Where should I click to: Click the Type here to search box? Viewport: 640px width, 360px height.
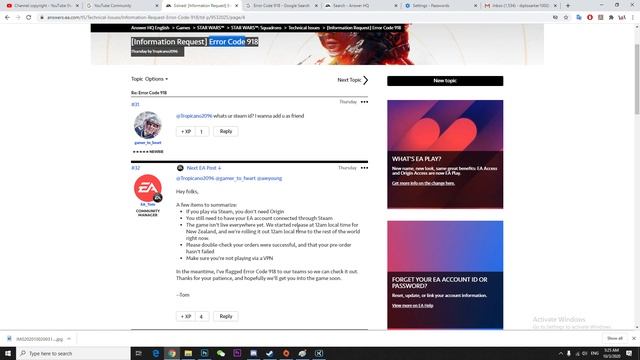tap(73, 353)
